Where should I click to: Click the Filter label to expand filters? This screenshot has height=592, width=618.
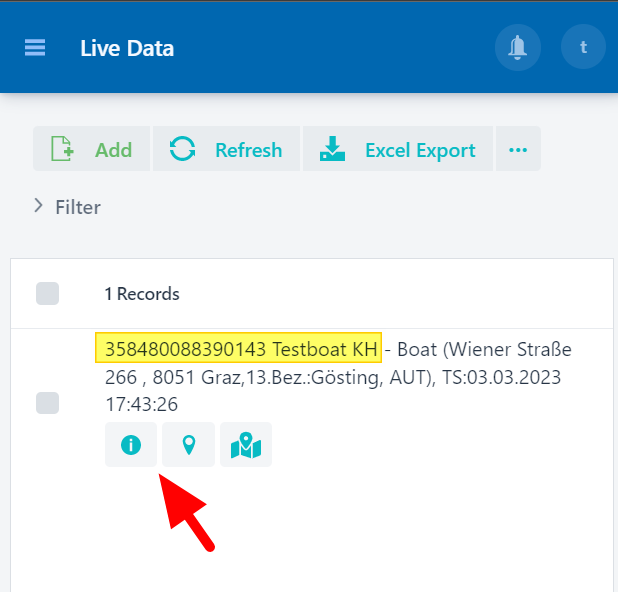coord(78,207)
